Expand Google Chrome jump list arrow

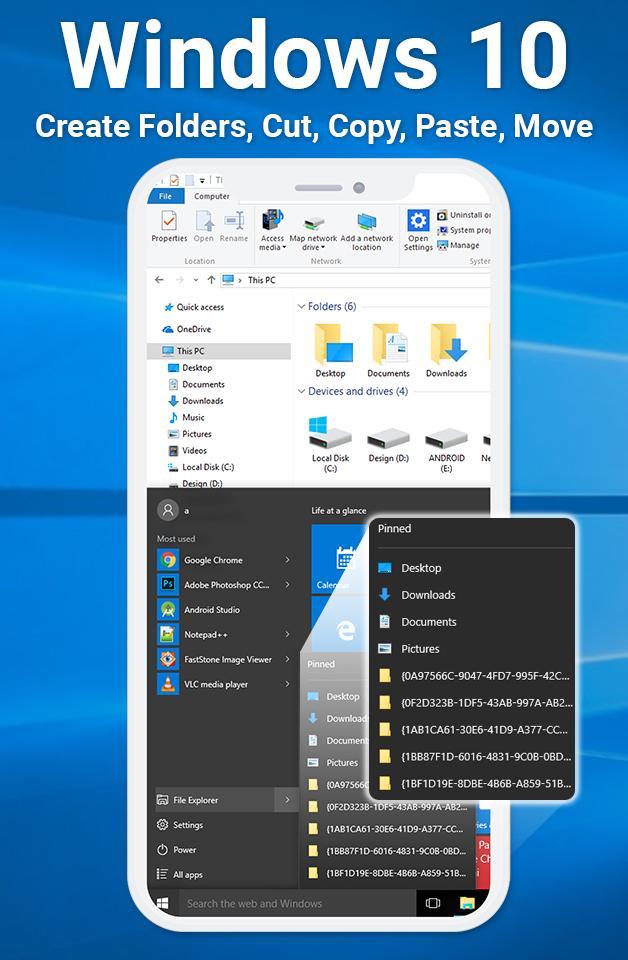287,560
